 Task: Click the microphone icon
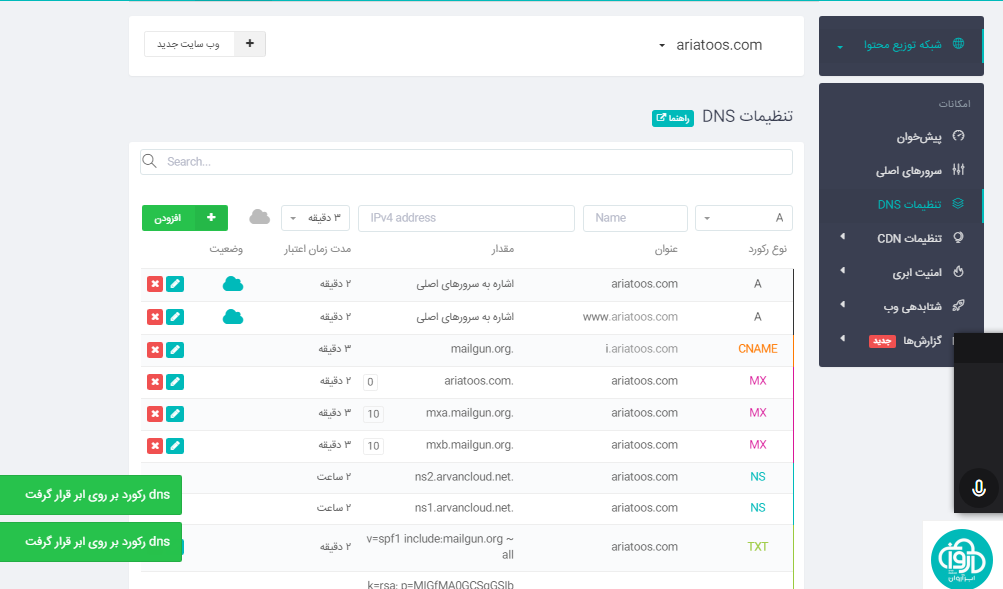point(979,489)
